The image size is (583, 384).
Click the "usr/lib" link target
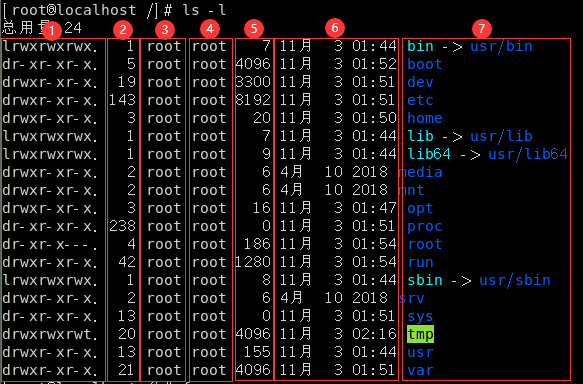pos(501,136)
